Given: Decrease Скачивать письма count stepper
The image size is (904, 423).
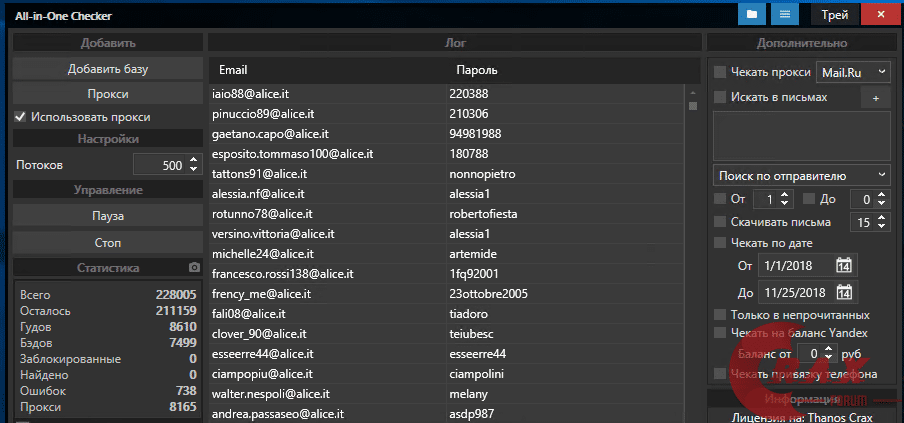Looking at the screenshot, I should [x=881, y=226].
